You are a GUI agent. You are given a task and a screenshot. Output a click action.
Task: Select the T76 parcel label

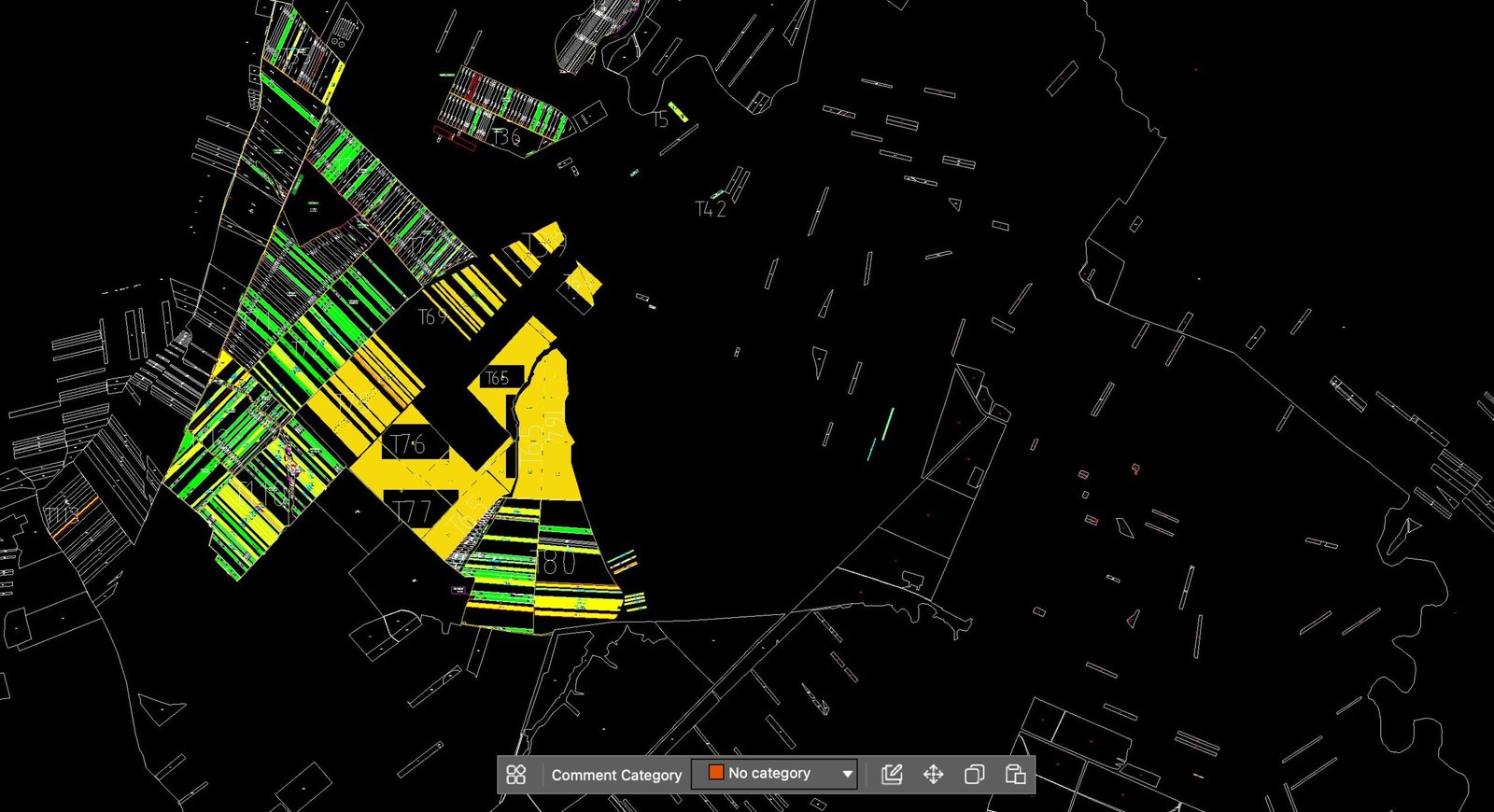click(x=408, y=444)
